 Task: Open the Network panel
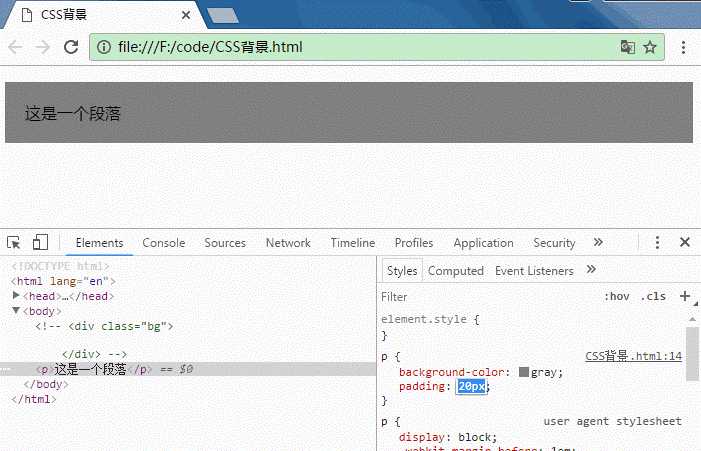tap(288, 243)
